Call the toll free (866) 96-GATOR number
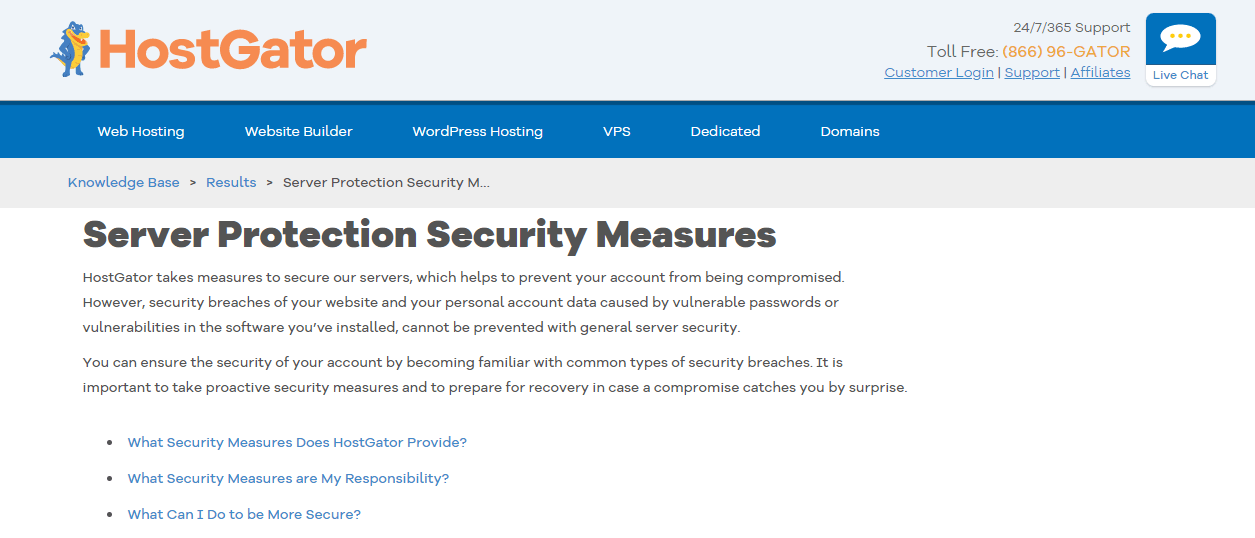The width and height of the screenshot is (1255, 538). [1066, 52]
